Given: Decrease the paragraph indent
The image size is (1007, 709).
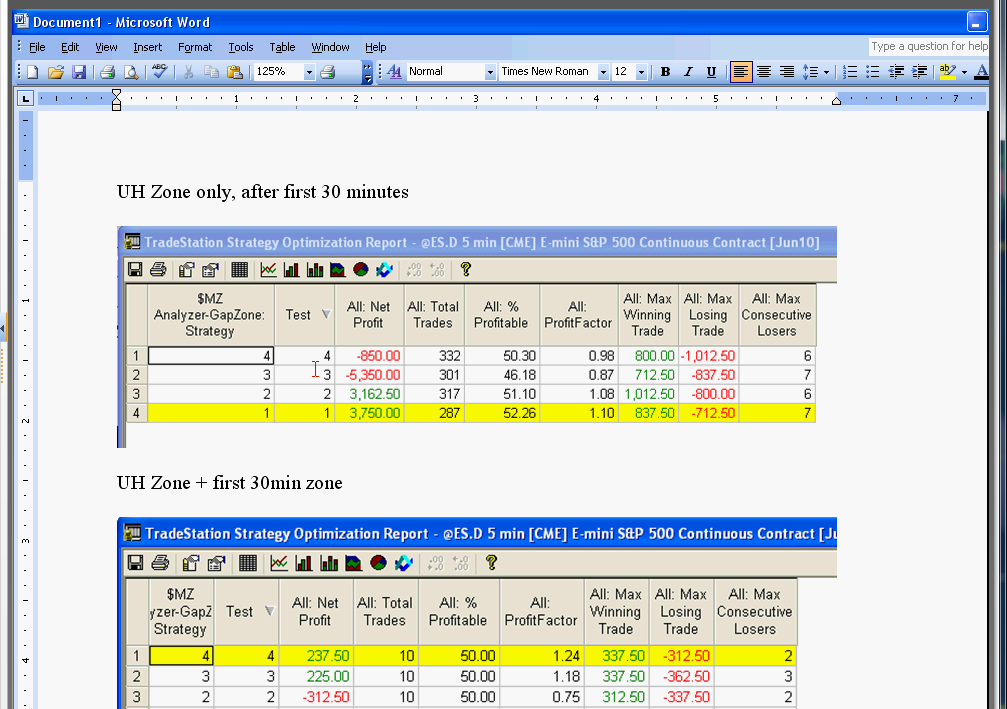Looking at the screenshot, I should pos(896,72).
